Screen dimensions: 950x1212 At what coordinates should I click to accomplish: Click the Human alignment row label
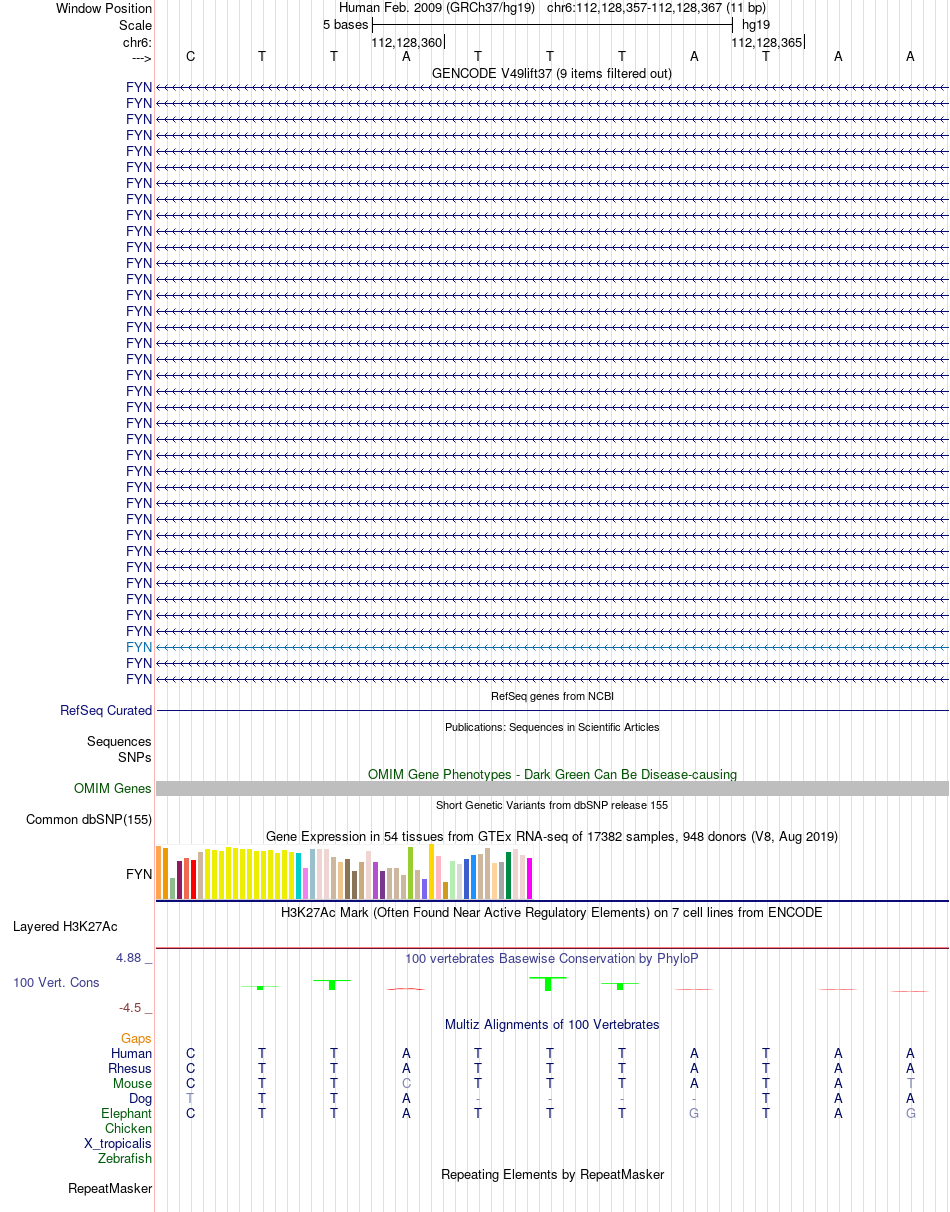click(132, 1053)
